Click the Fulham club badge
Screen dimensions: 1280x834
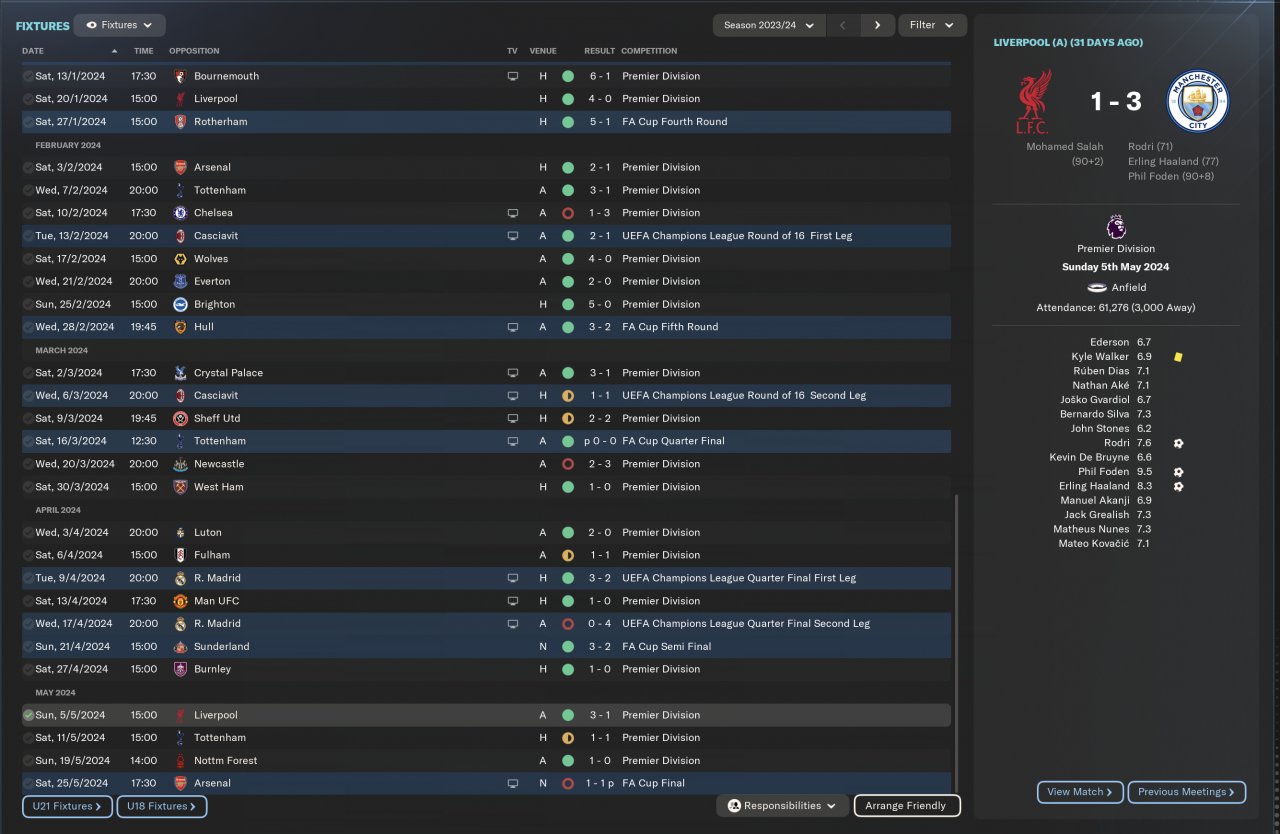tap(180, 555)
